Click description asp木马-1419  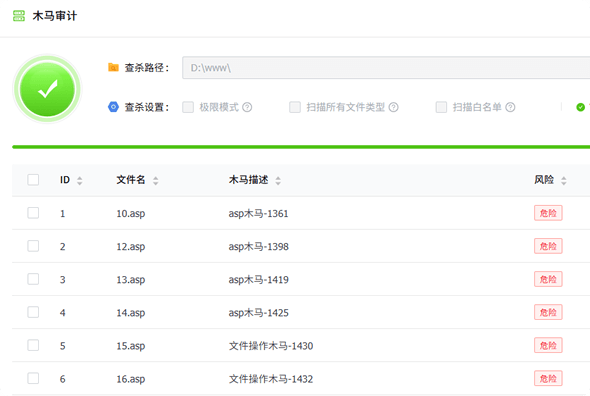[x=259, y=280]
